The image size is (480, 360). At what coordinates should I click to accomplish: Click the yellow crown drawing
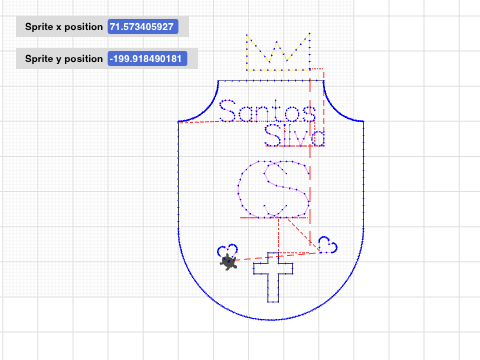278,52
